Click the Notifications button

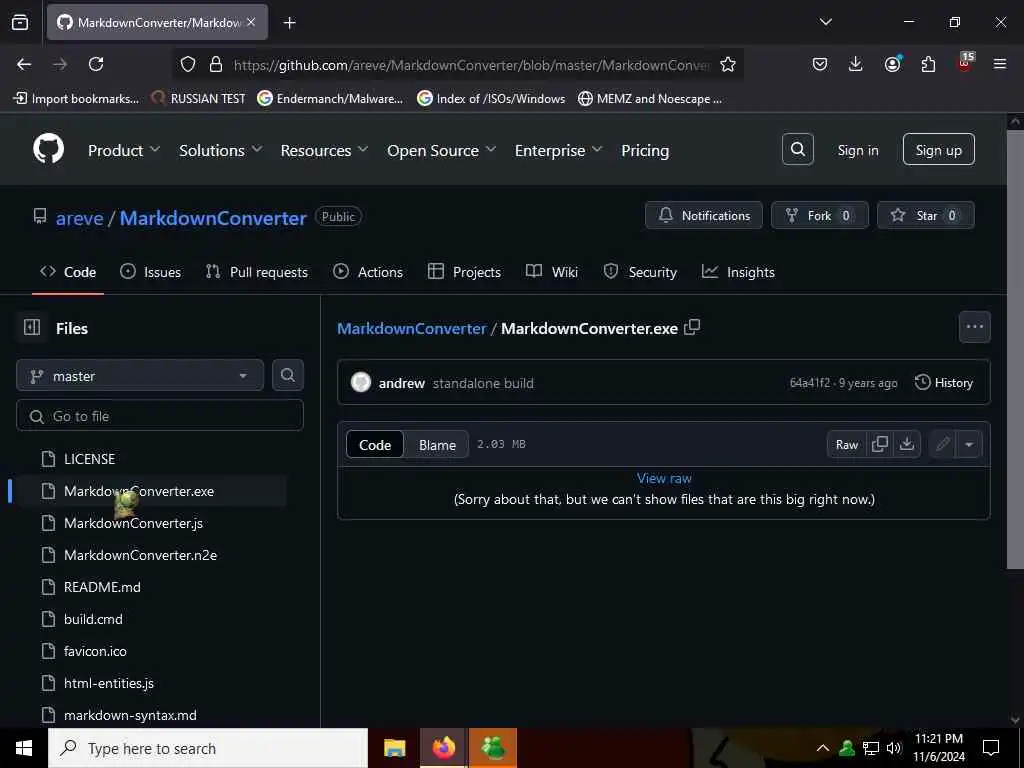point(703,215)
